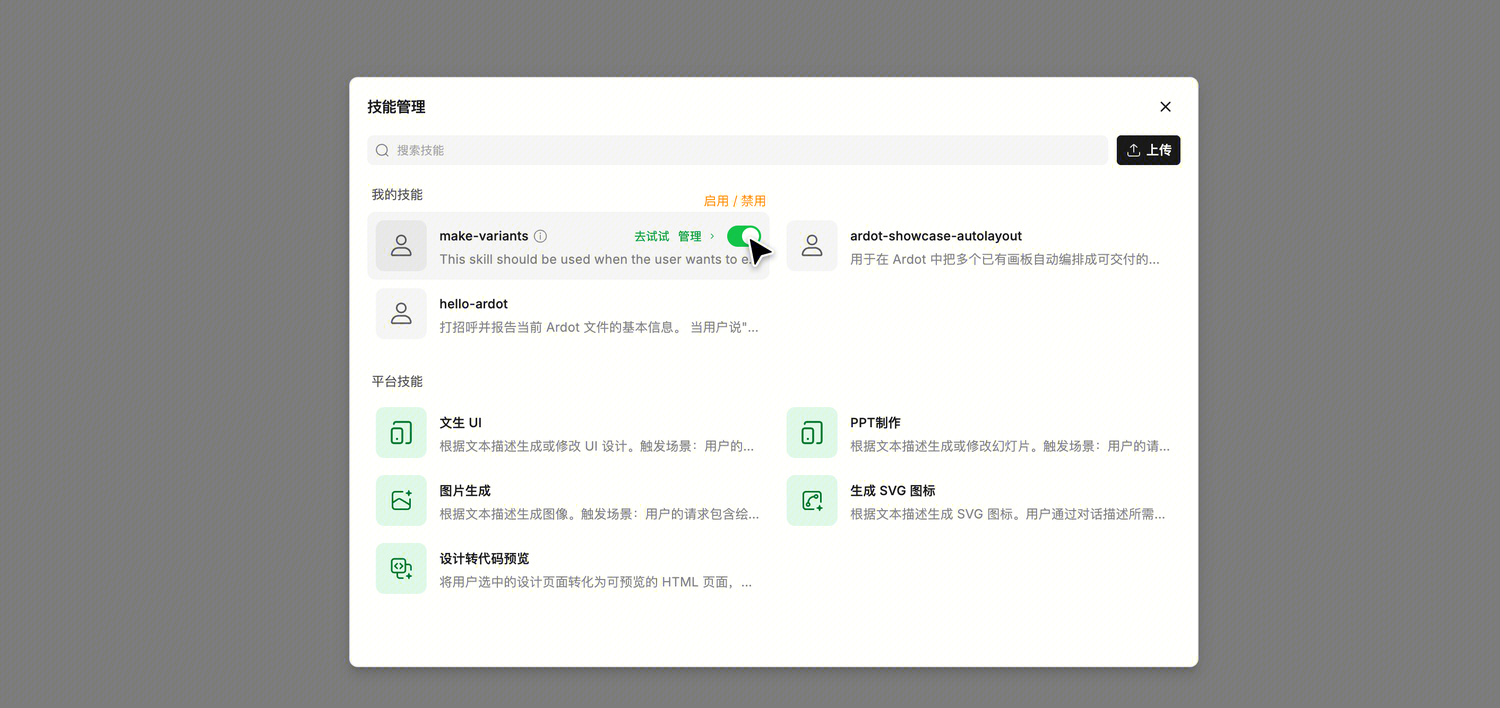The height and width of the screenshot is (708, 1500).
Task: Click the description 根据文本描述生成图像
Action: coord(599,514)
